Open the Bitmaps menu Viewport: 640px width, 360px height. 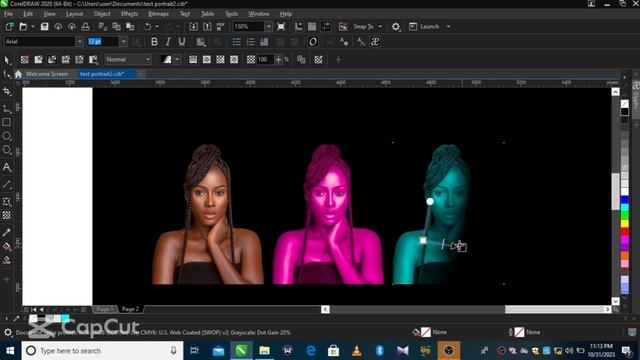point(158,14)
